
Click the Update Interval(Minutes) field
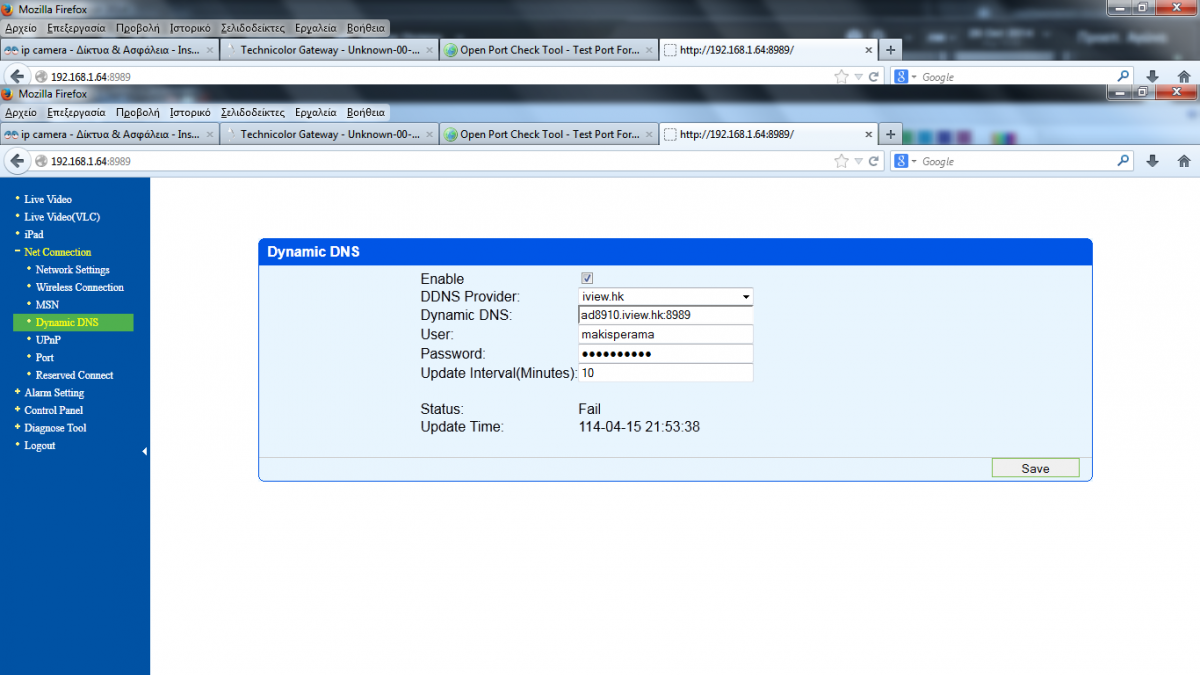tap(666, 373)
